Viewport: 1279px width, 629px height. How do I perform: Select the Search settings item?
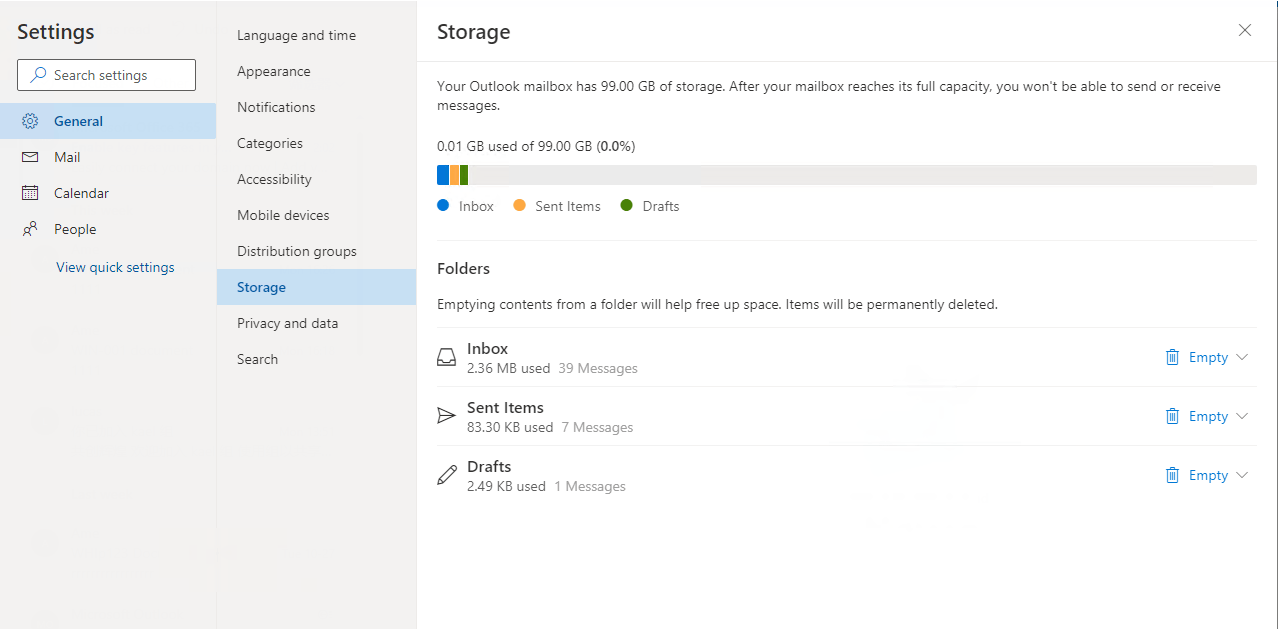click(x=316, y=359)
